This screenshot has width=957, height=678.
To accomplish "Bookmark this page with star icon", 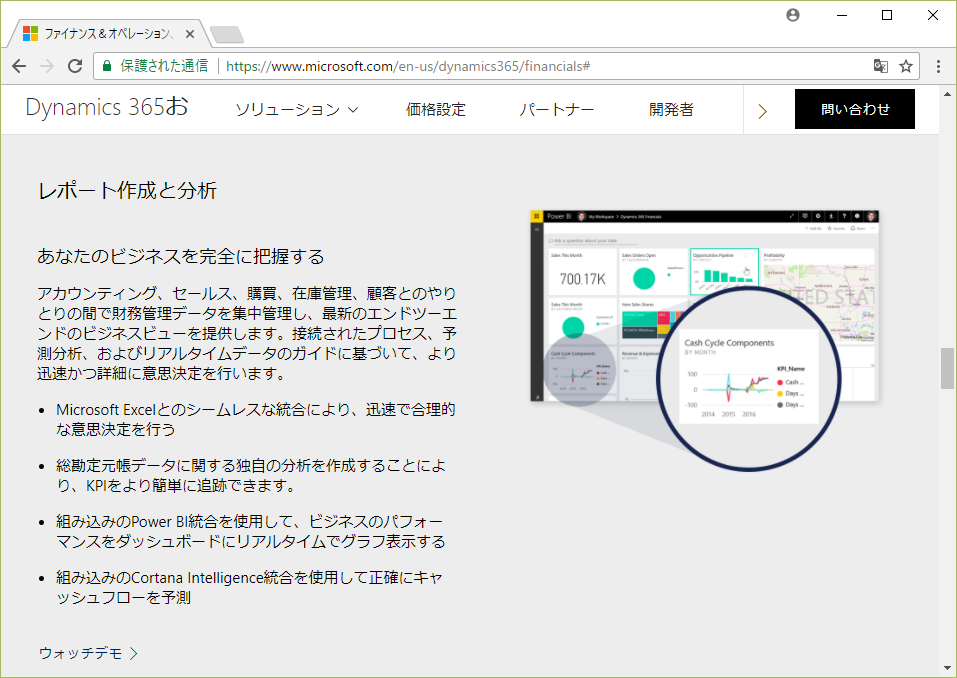I will (x=906, y=66).
